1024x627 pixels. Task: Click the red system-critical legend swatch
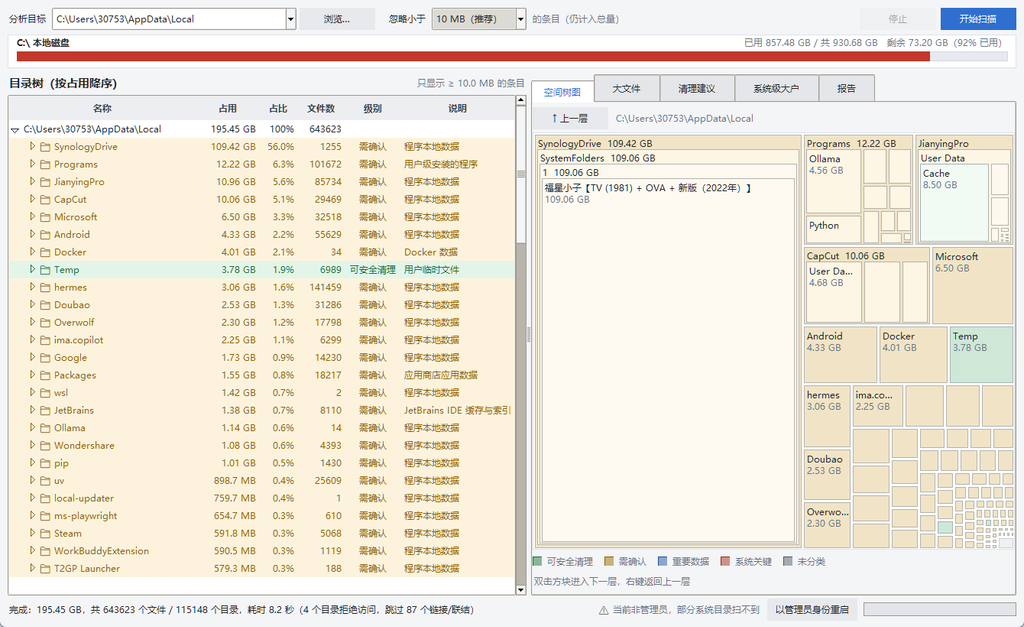tap(725, 561)
